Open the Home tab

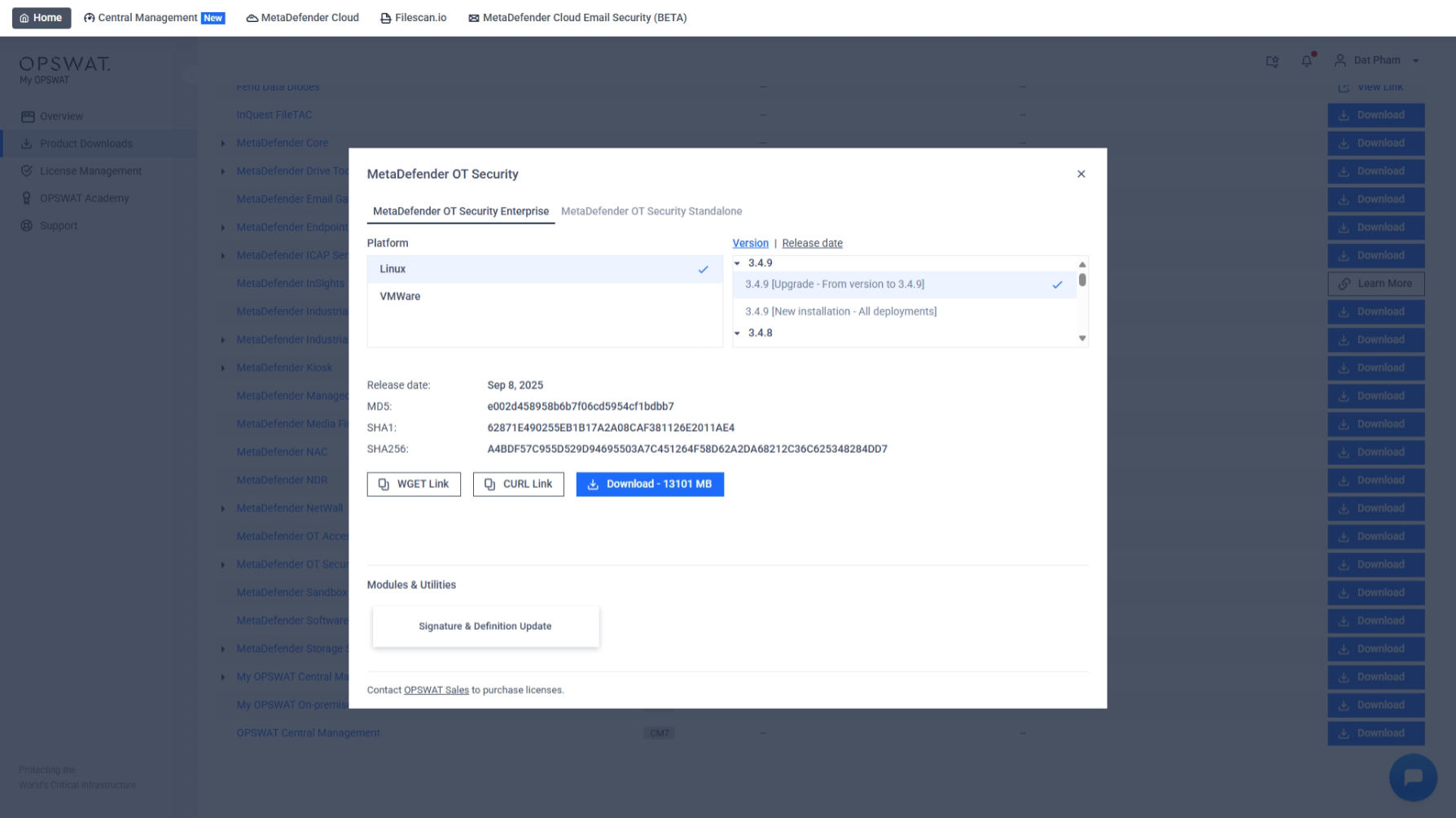click(42, 18)
